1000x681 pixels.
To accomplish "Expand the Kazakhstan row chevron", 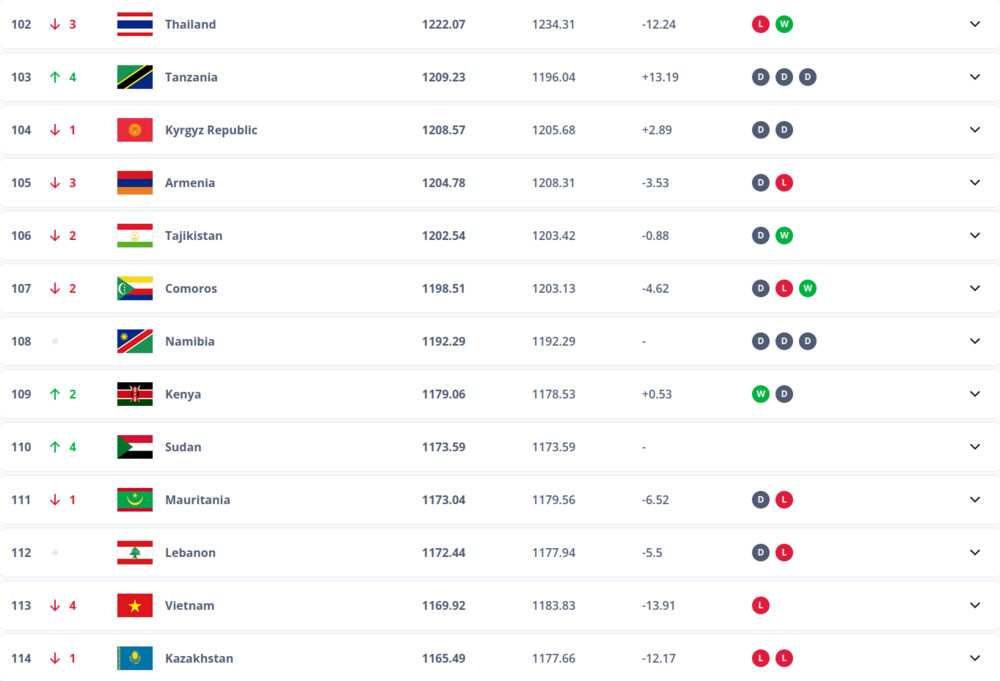I will [x=974, y=658].
